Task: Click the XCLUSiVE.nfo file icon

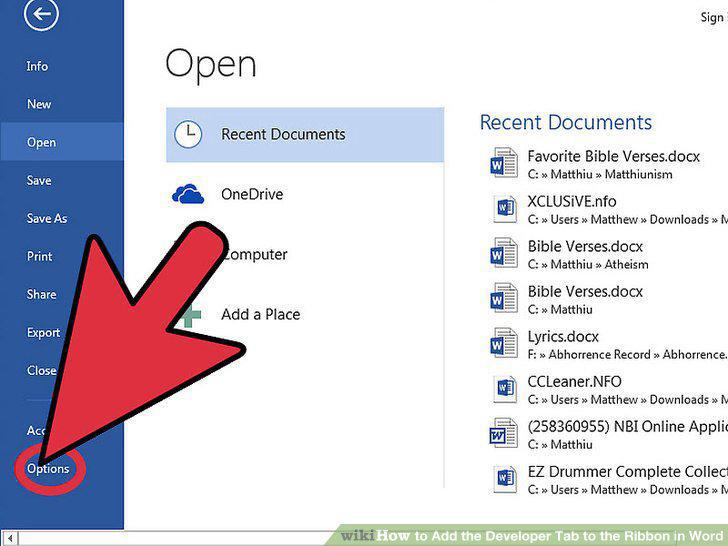Action: [x=504, y=208]
